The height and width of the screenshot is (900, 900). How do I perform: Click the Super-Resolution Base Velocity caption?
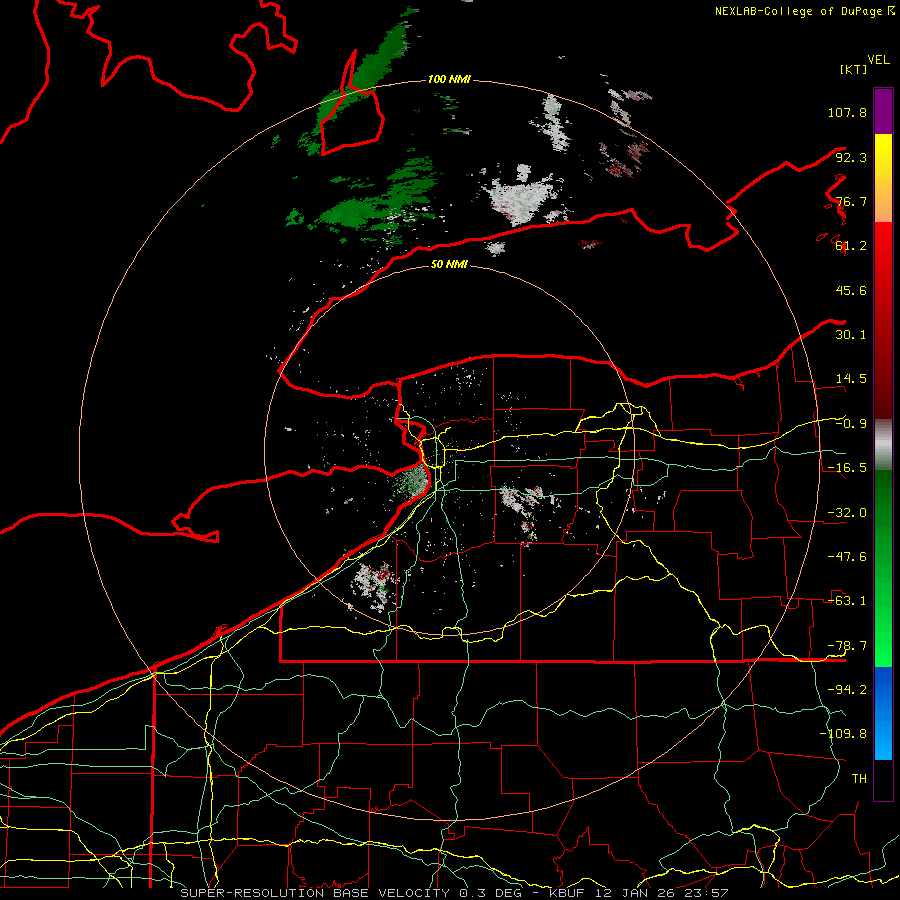[454, 893]
